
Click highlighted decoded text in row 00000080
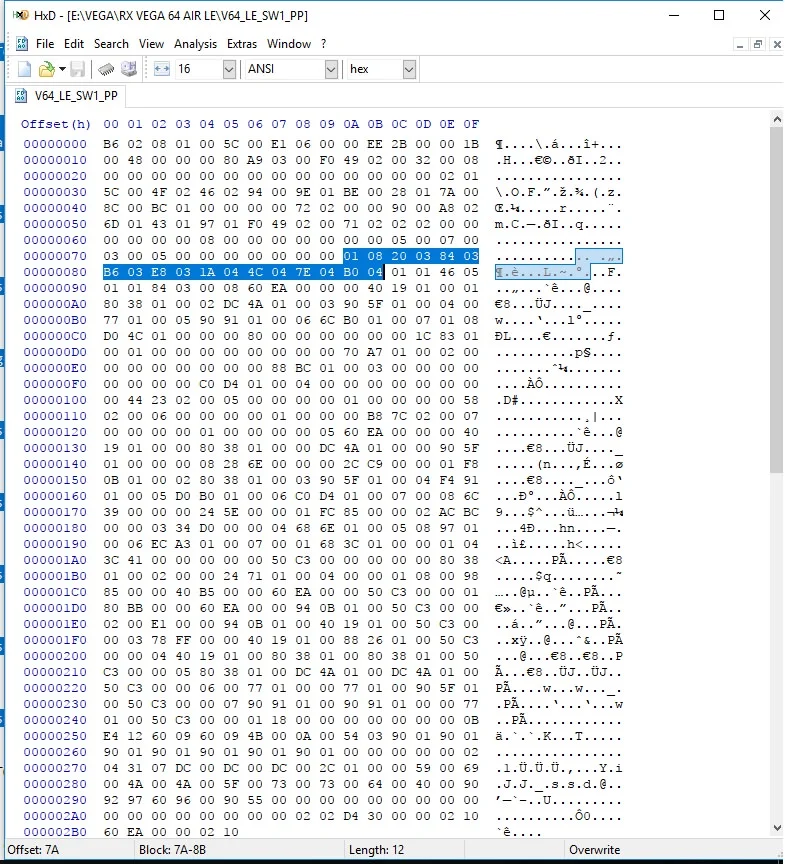pos(543,272)
